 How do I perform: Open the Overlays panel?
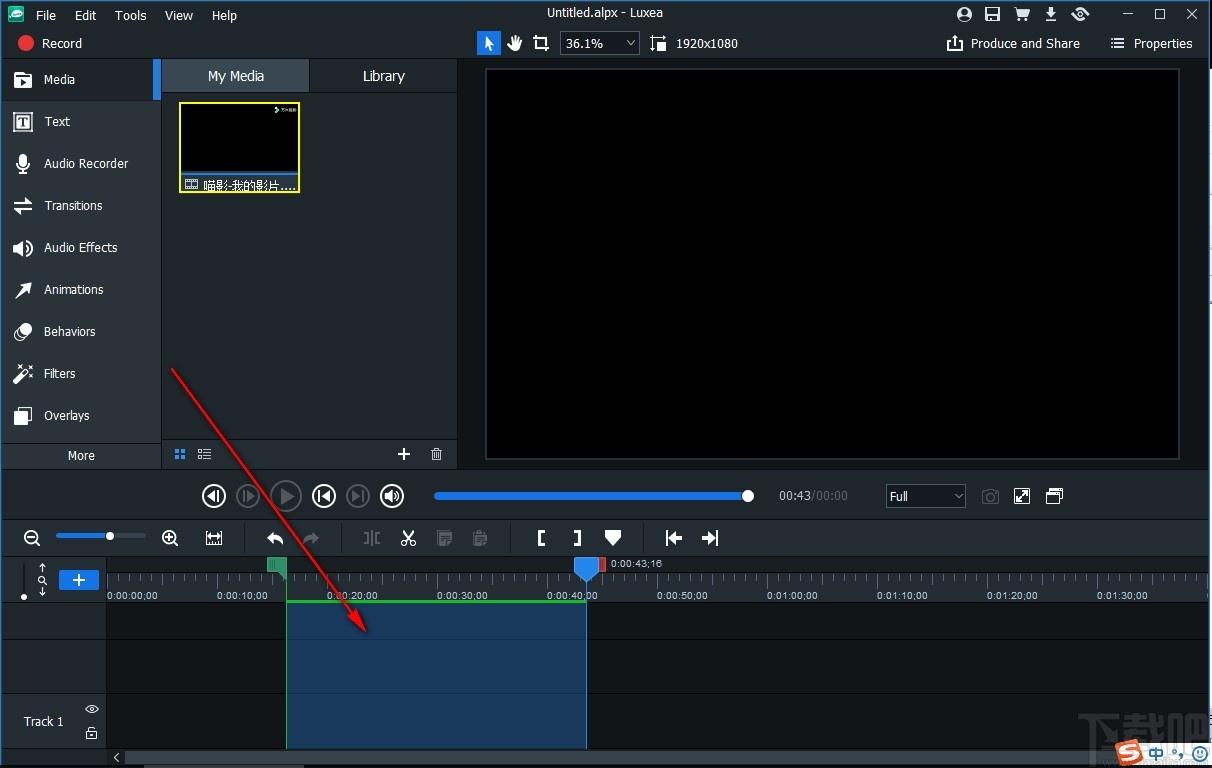[80, 415]
